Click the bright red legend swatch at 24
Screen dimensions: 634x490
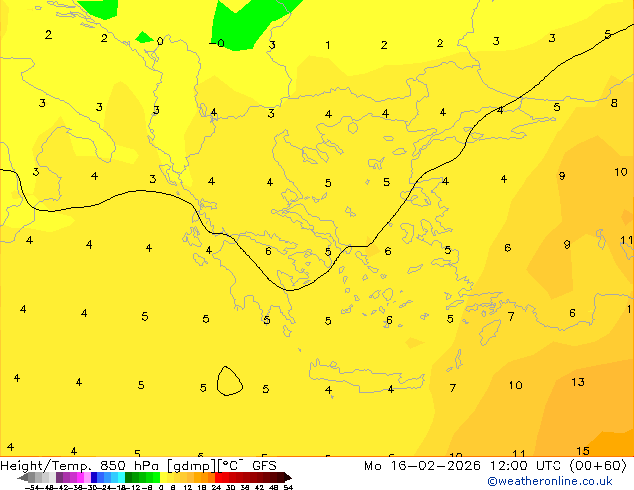[218, 477]
